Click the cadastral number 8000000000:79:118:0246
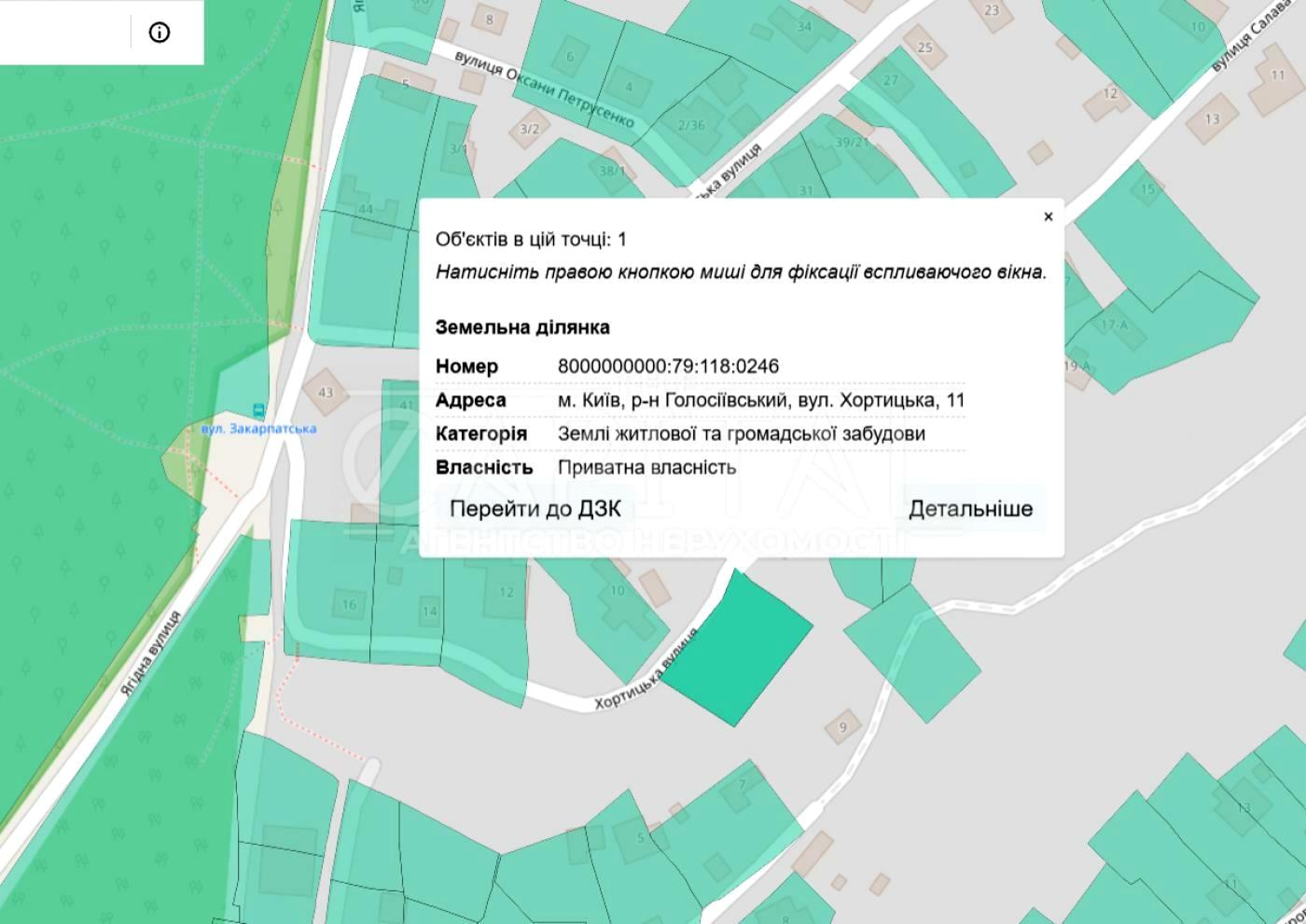Image resolution: width=1306 pixels, height=924 pixels. tap(668, 366)
